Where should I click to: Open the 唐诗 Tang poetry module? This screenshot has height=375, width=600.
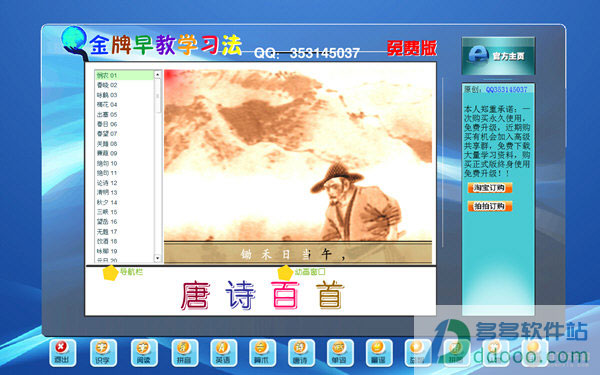click(301, 353)
